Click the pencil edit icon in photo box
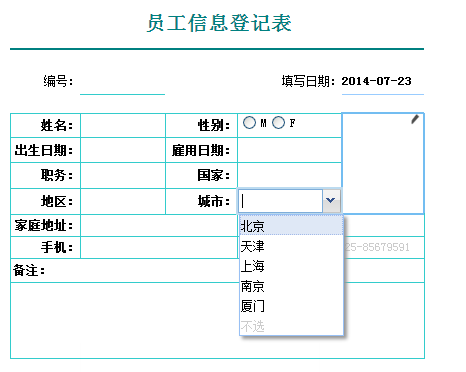 [415, 119]
